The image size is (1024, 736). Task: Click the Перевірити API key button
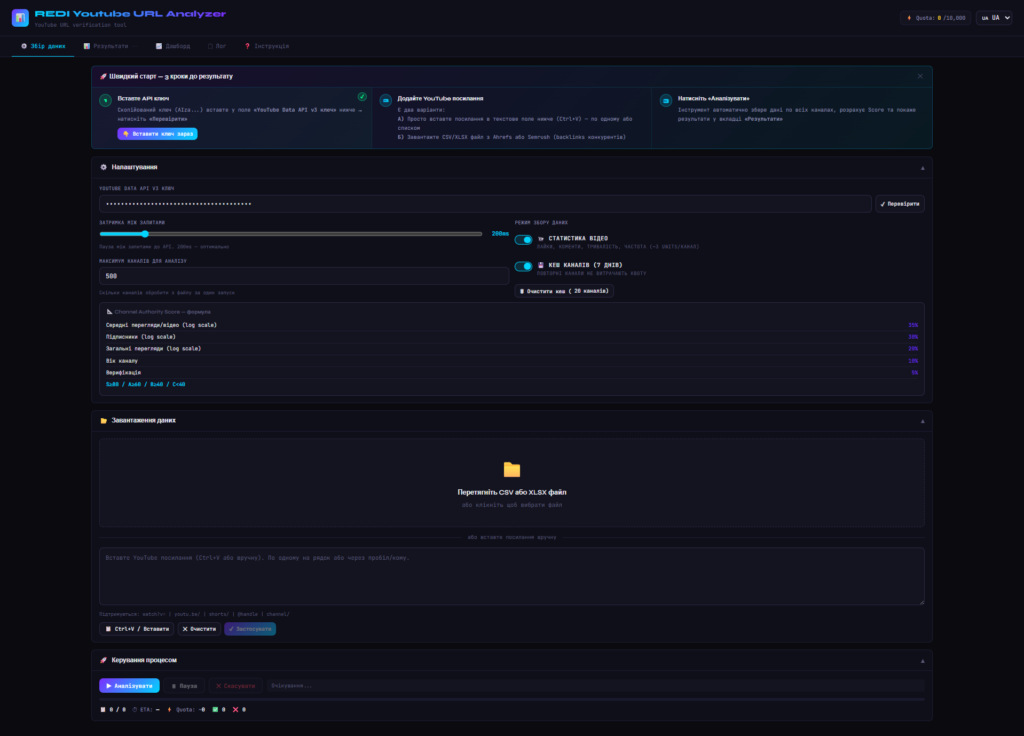tap(899, 204)
